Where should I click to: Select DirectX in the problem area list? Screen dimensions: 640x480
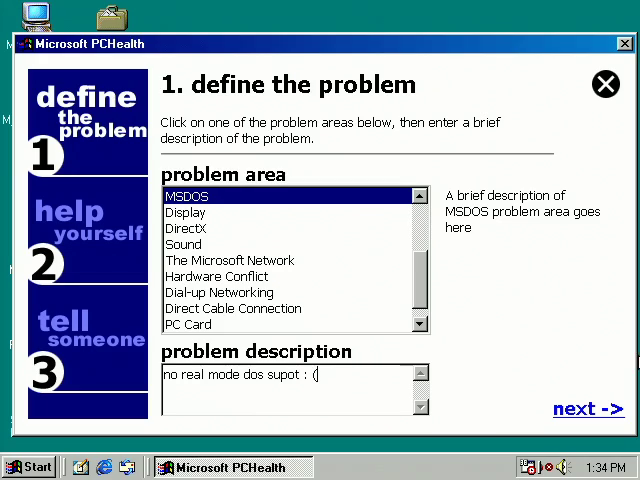click(288, 229)
